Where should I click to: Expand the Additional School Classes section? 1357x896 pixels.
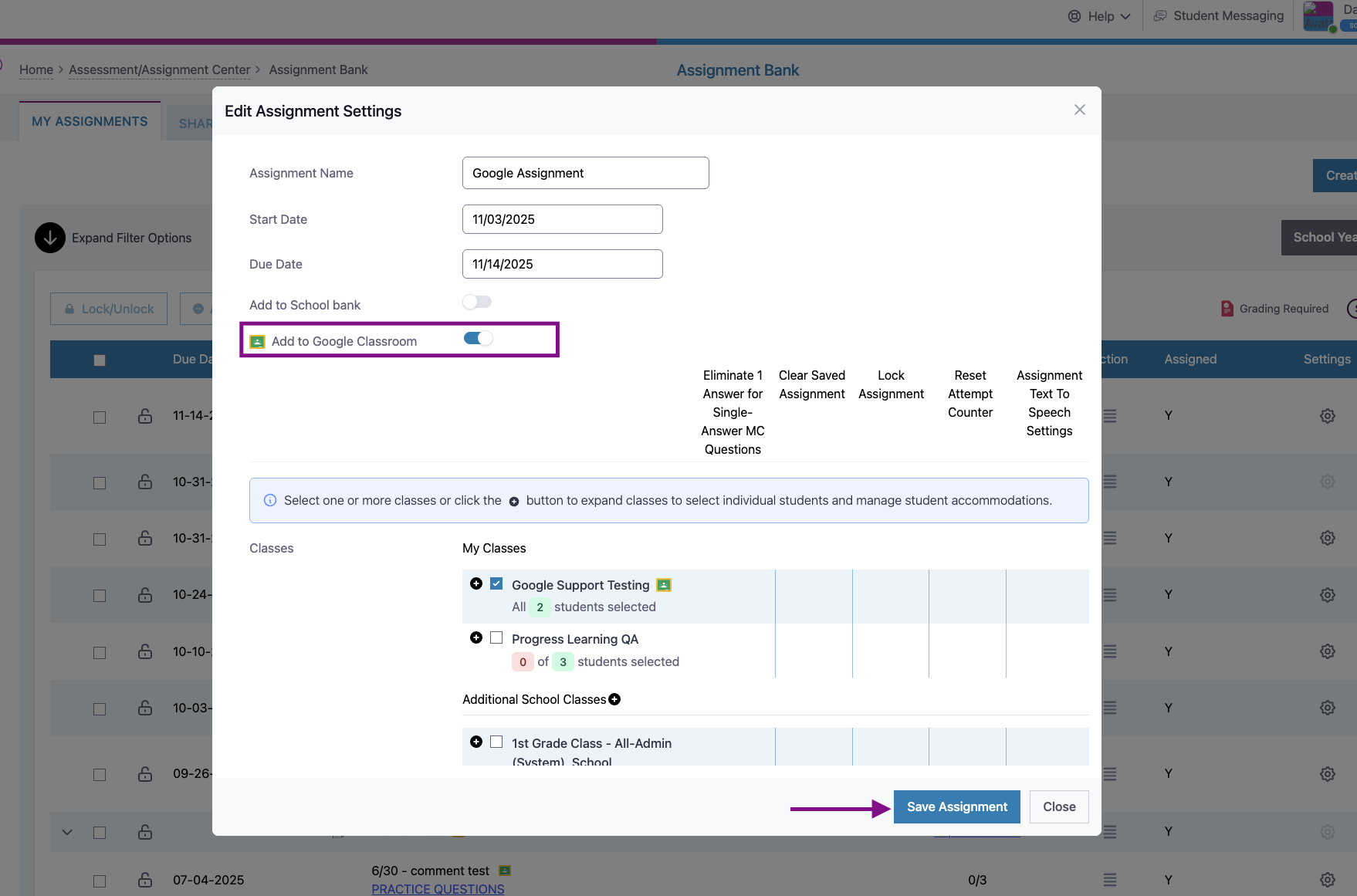tap(614, 699)
